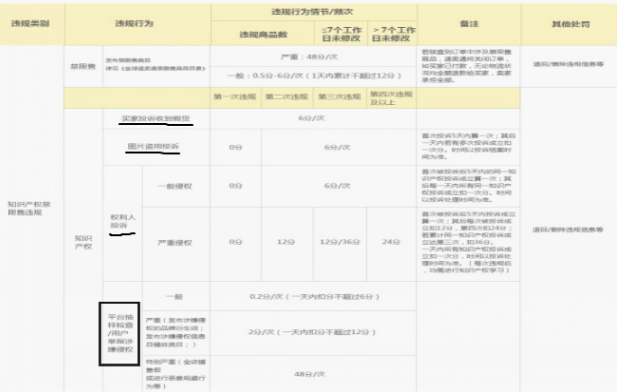The width and height of the screenshot is (617, 392).
Task: Click the ≤7个工作日未修改 sub-header
Action: (341, 34)
